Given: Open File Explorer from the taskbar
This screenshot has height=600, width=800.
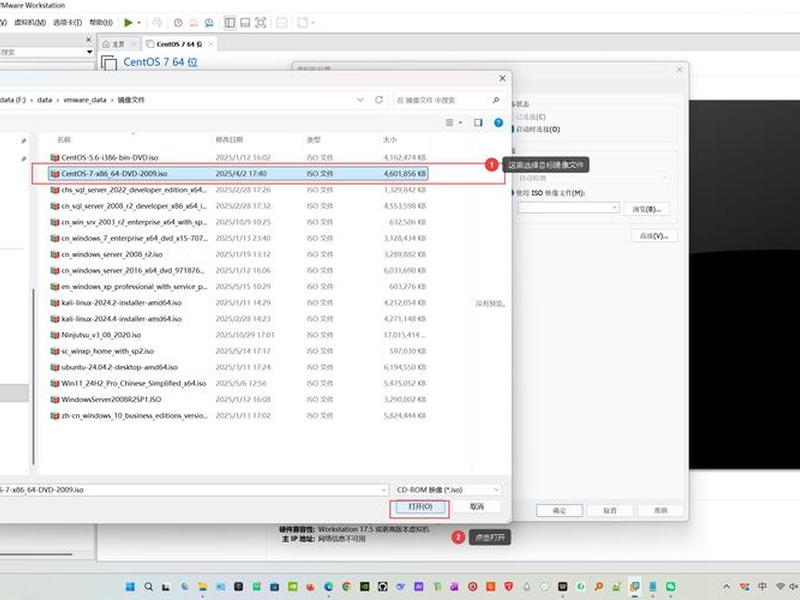Looking at the screenshot, I should tap(203, 587).
